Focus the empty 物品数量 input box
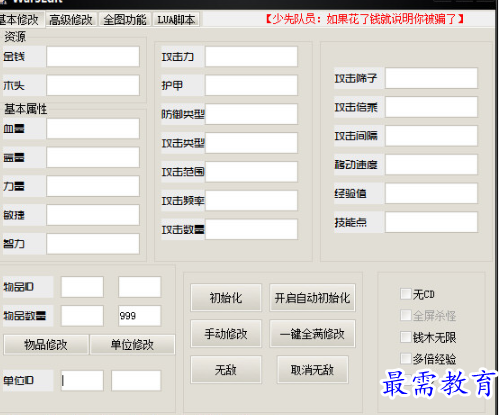The width and height of the screenshot is (504, 415). [82, 316]
